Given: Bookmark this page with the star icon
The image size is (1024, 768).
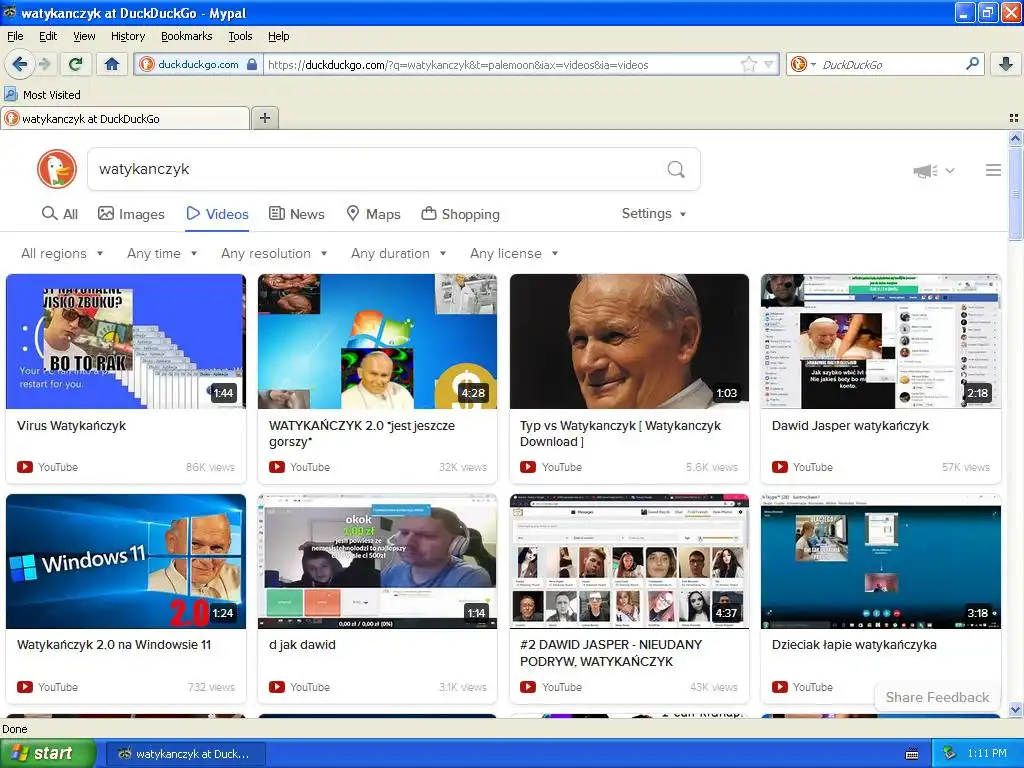Looking at the screenshot, I should click(x=748, y=64).
